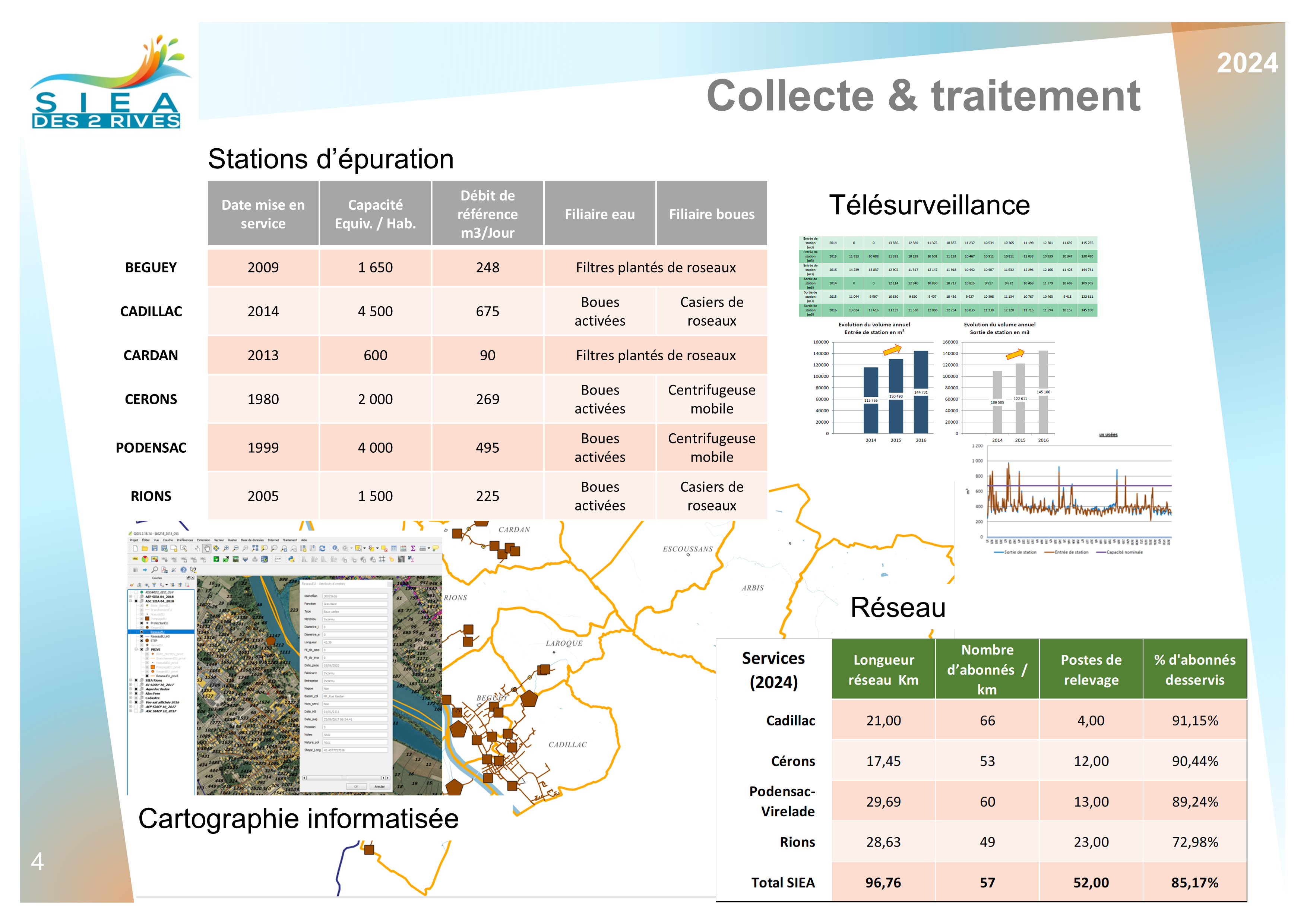
Task: Expand the SIEA Rions layer group
Action: (130, 680)
